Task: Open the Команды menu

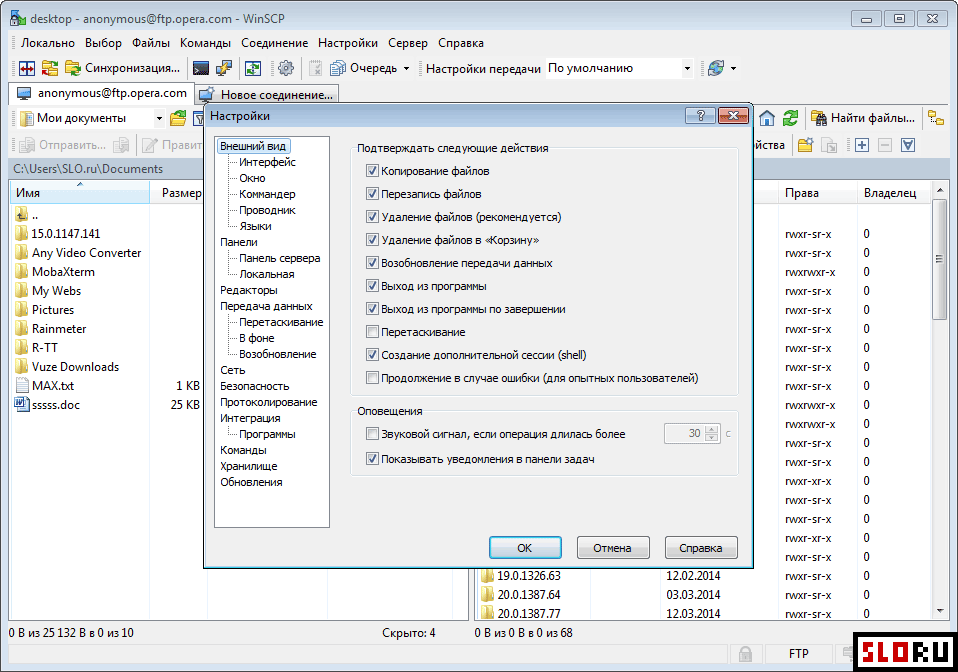Action: (x=205, y=43)
